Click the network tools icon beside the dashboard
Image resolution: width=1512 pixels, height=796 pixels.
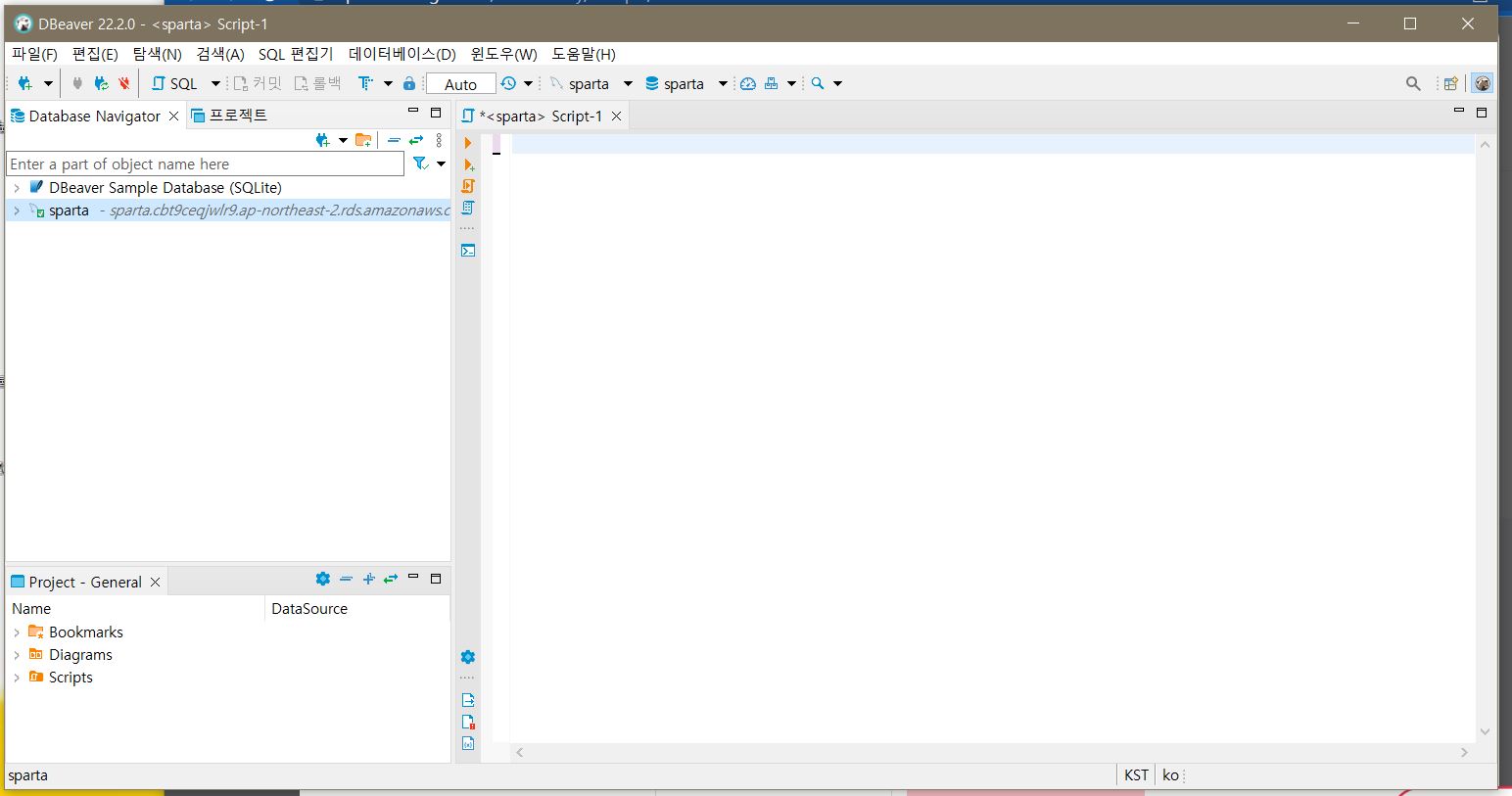[x=772, y=83]
